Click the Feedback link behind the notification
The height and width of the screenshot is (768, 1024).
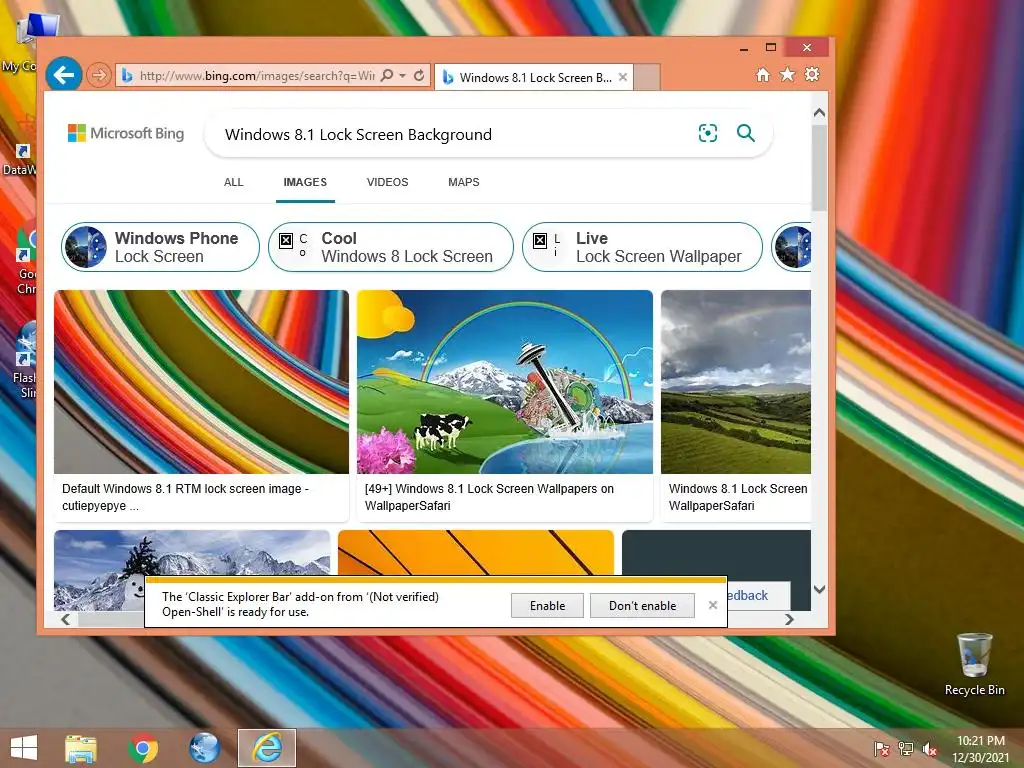(748, 596)
